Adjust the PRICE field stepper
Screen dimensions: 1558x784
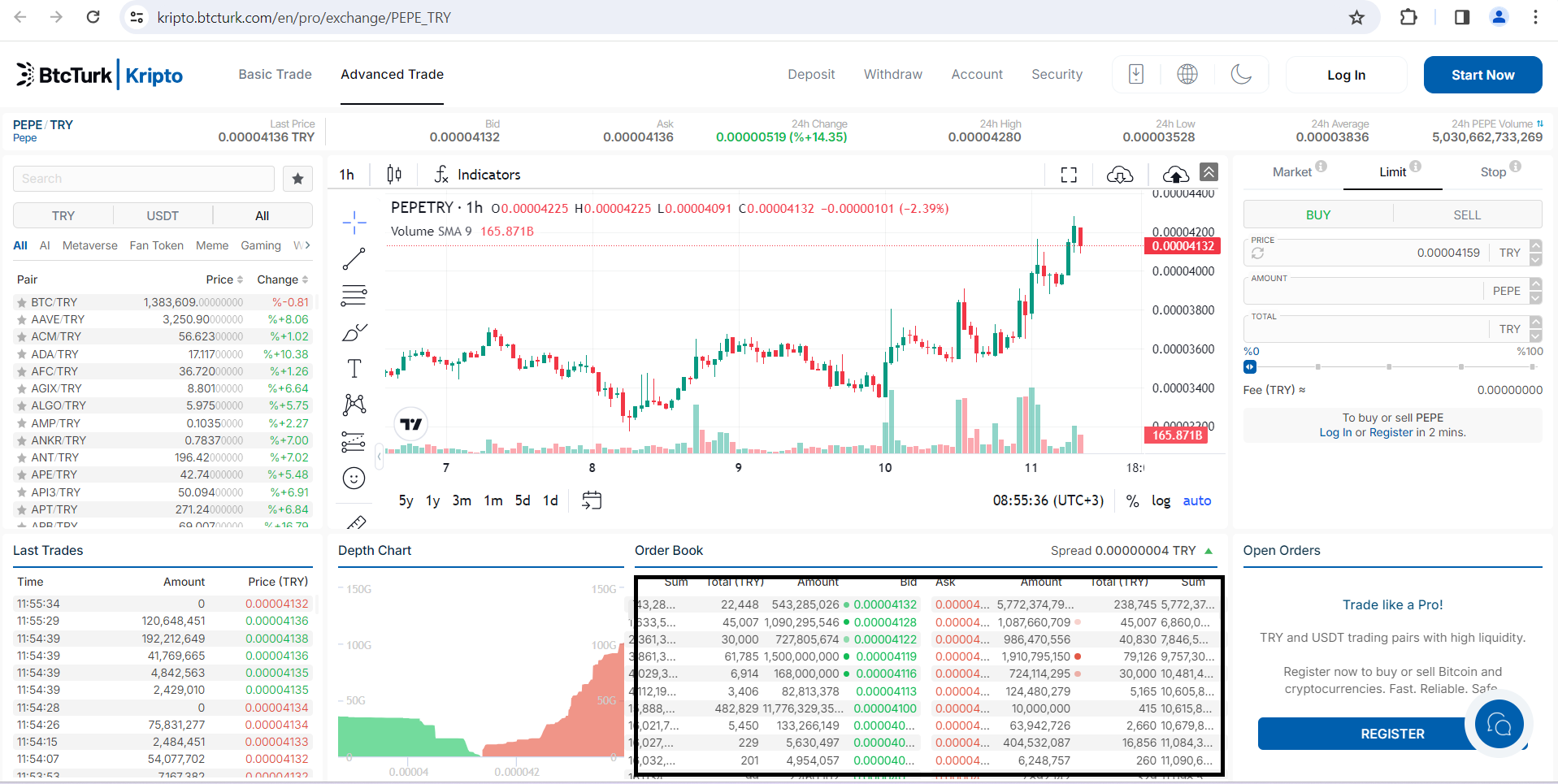pos(1535,253)
